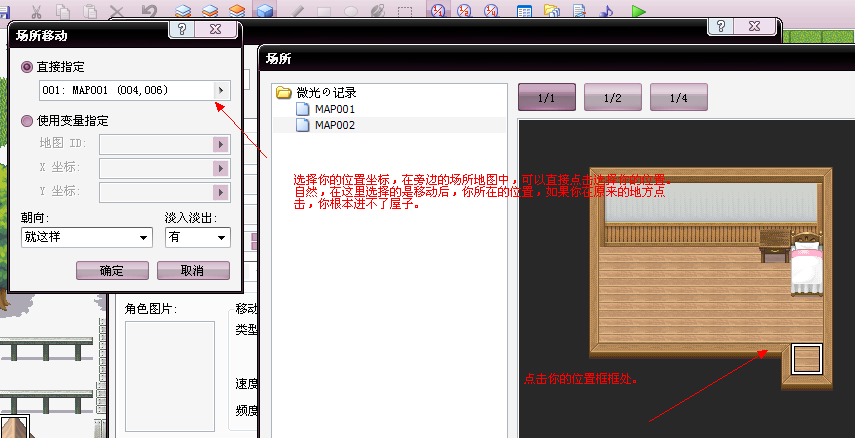This screenshot has width=855, height=438.
Task: Select the Flood Fill tool
Action: 377,11
